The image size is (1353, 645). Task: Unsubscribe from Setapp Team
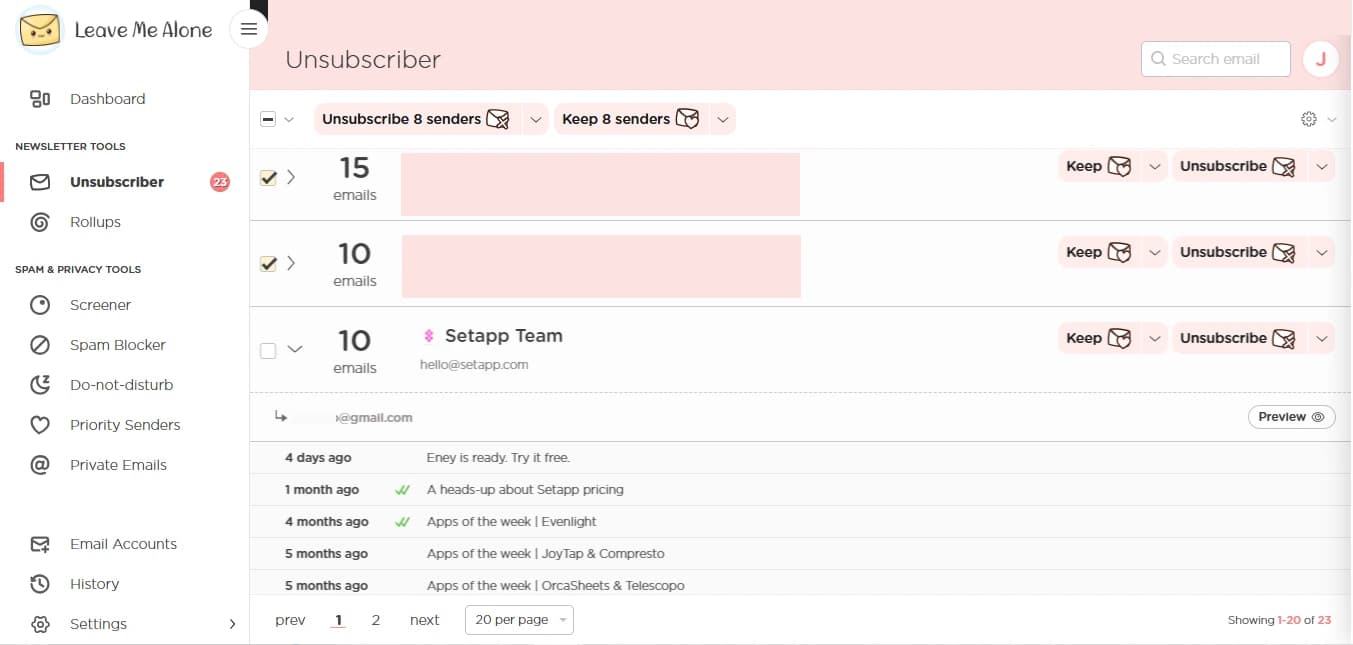pos(1237,339)
